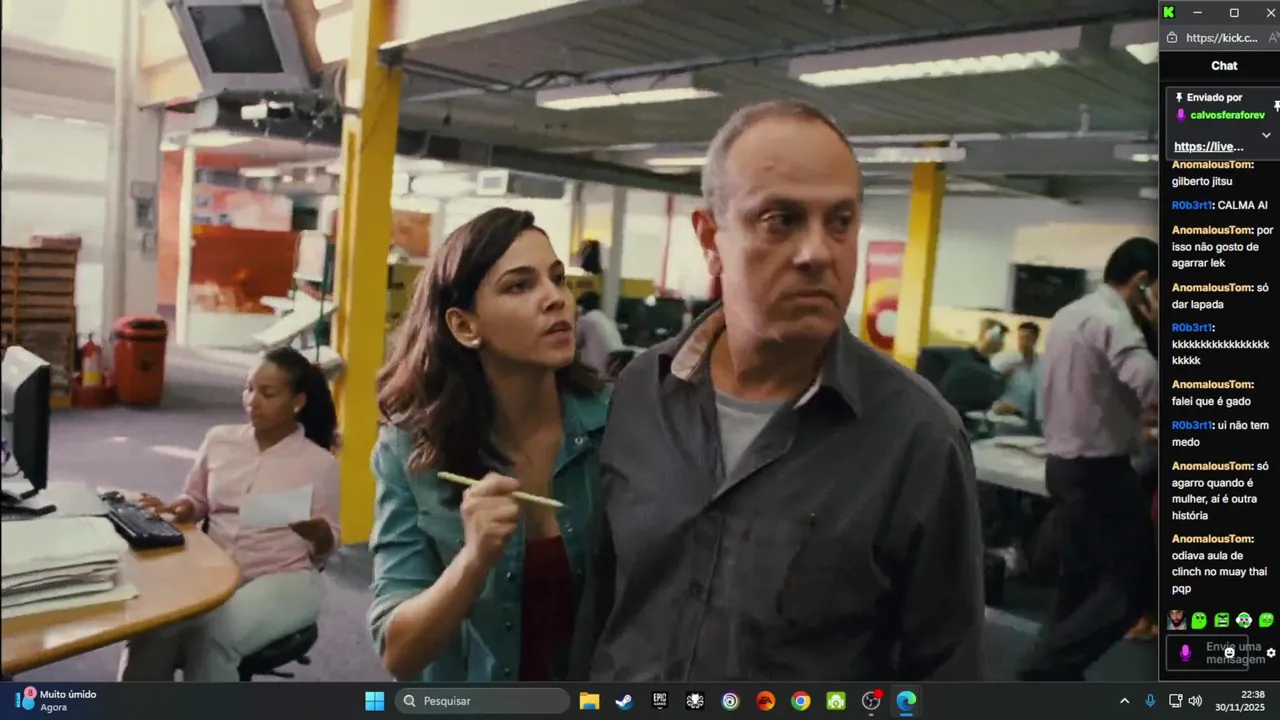The height and width of the screenshot is (720, 1280).
Task: Open the chat settings gear
Action: coord(1272,653)
